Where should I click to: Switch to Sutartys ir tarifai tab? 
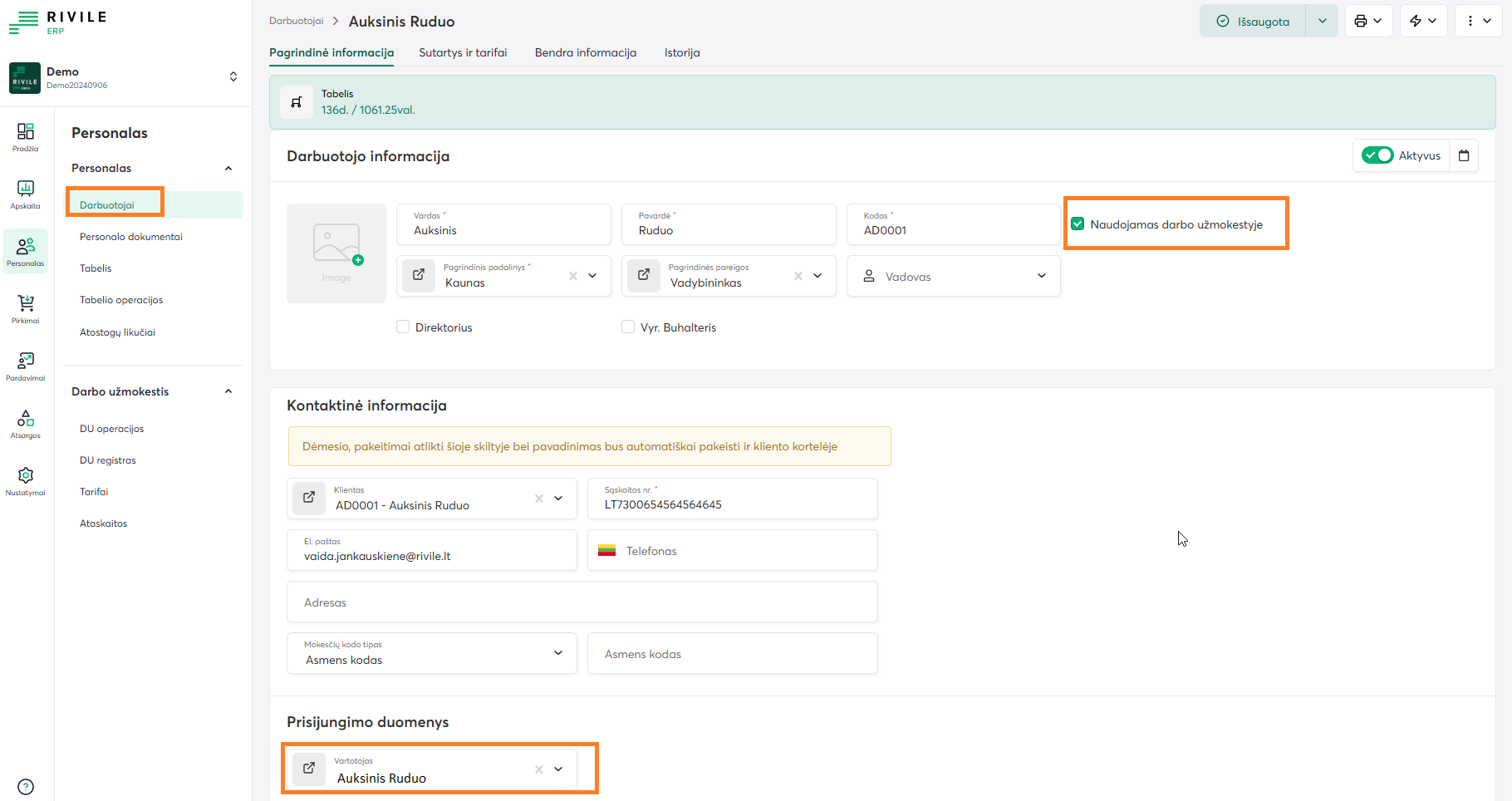[463, 52]
